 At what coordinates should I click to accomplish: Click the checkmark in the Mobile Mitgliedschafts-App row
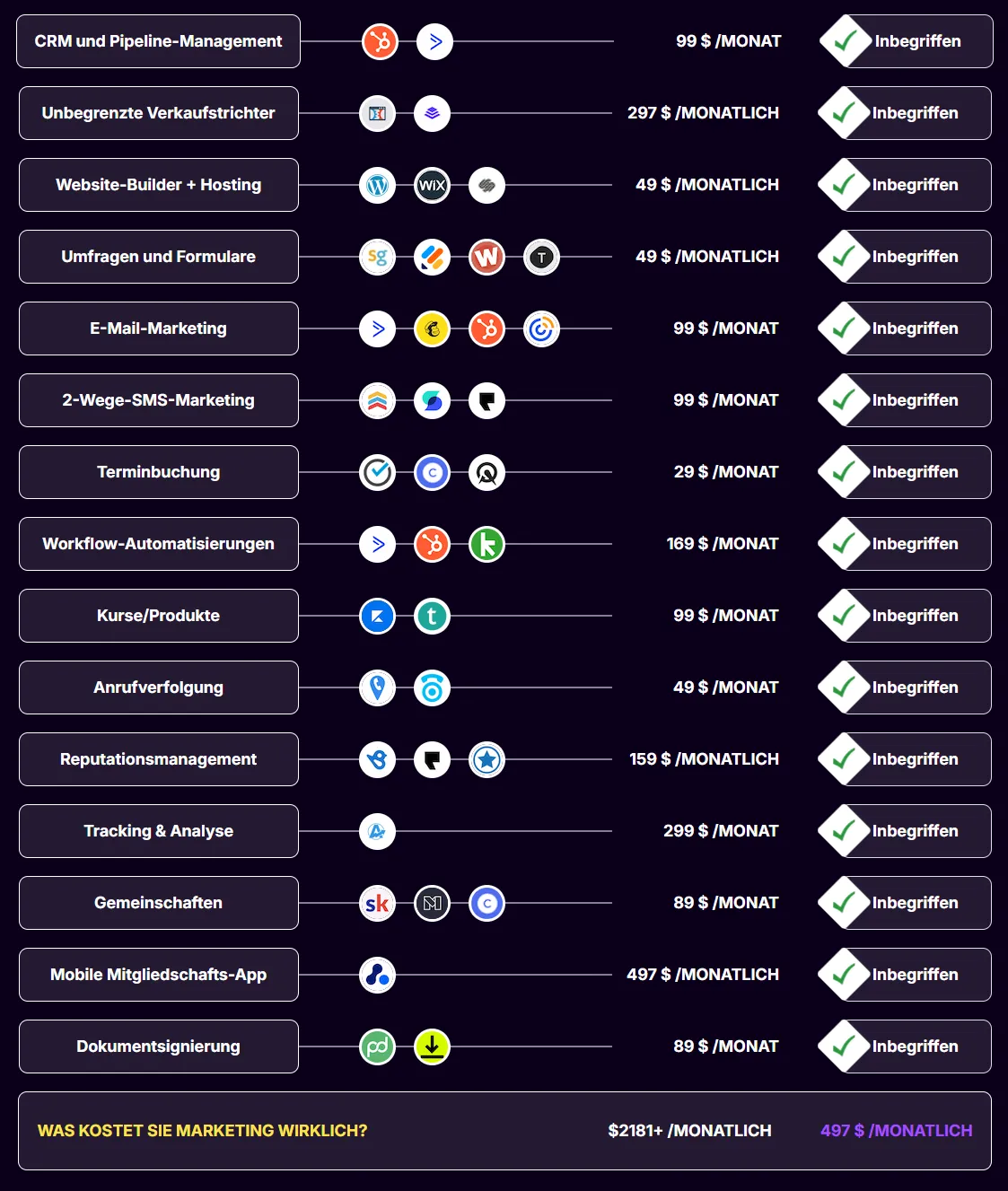click(x=844, y=975)
